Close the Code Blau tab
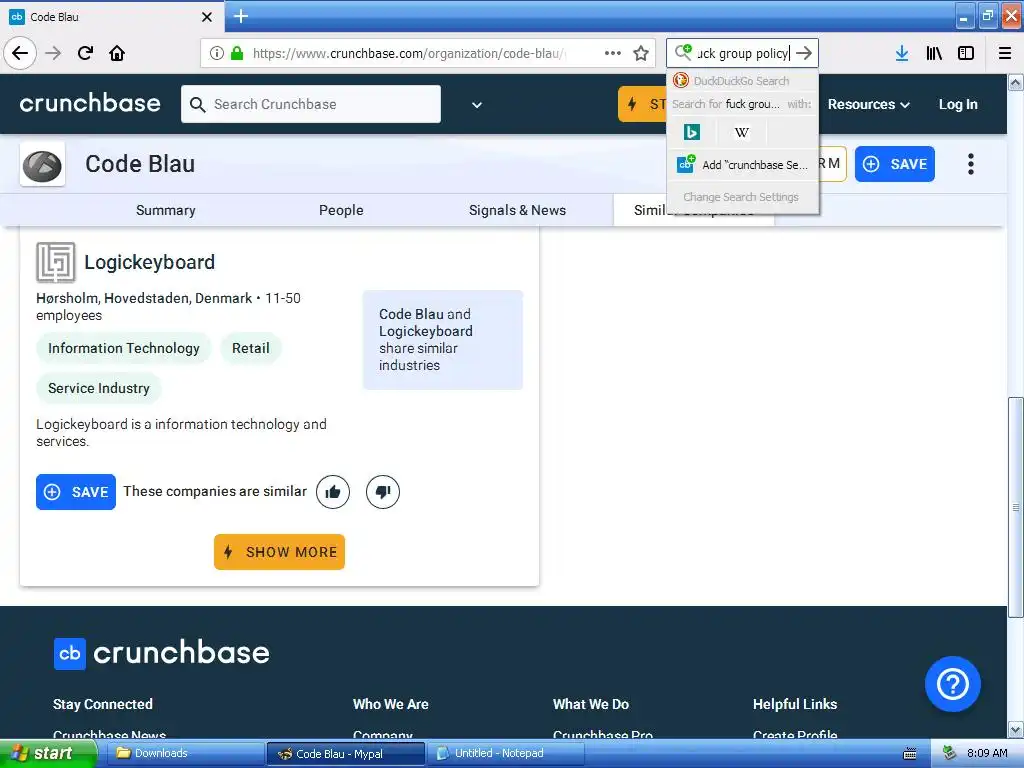Screen dimensions: 1024x768 [206, 17]
